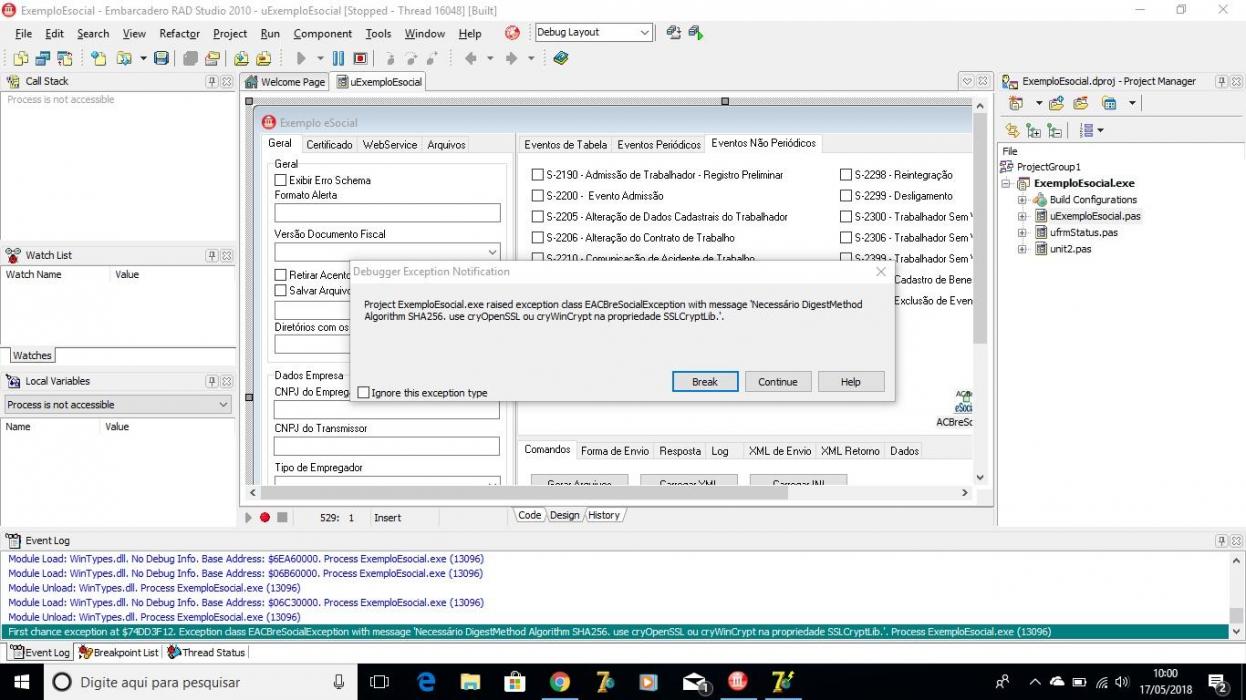Expand the Build Configurations node

[x=1023, y=200]
